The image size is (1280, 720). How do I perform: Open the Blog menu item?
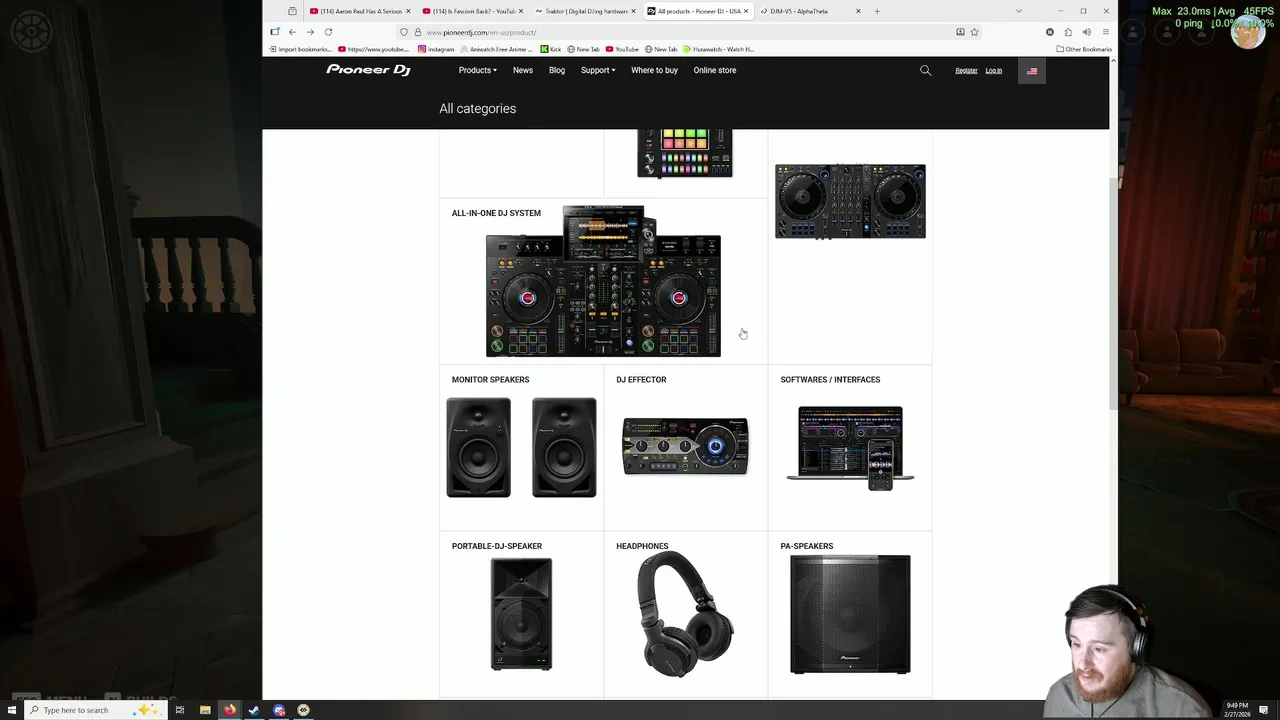click(557, 70)
